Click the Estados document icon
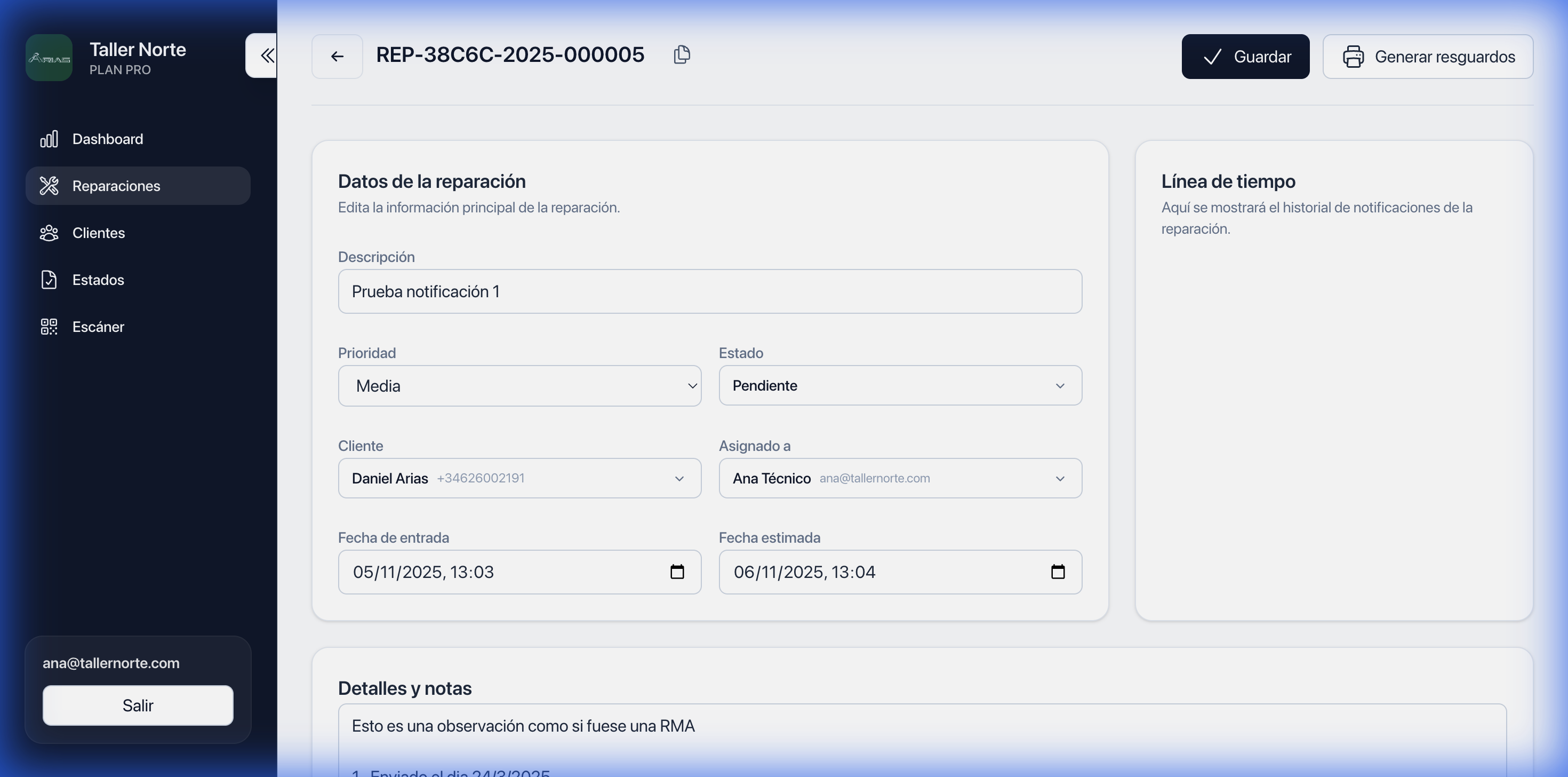The image size is (1568, 777). tap(49, 280)
